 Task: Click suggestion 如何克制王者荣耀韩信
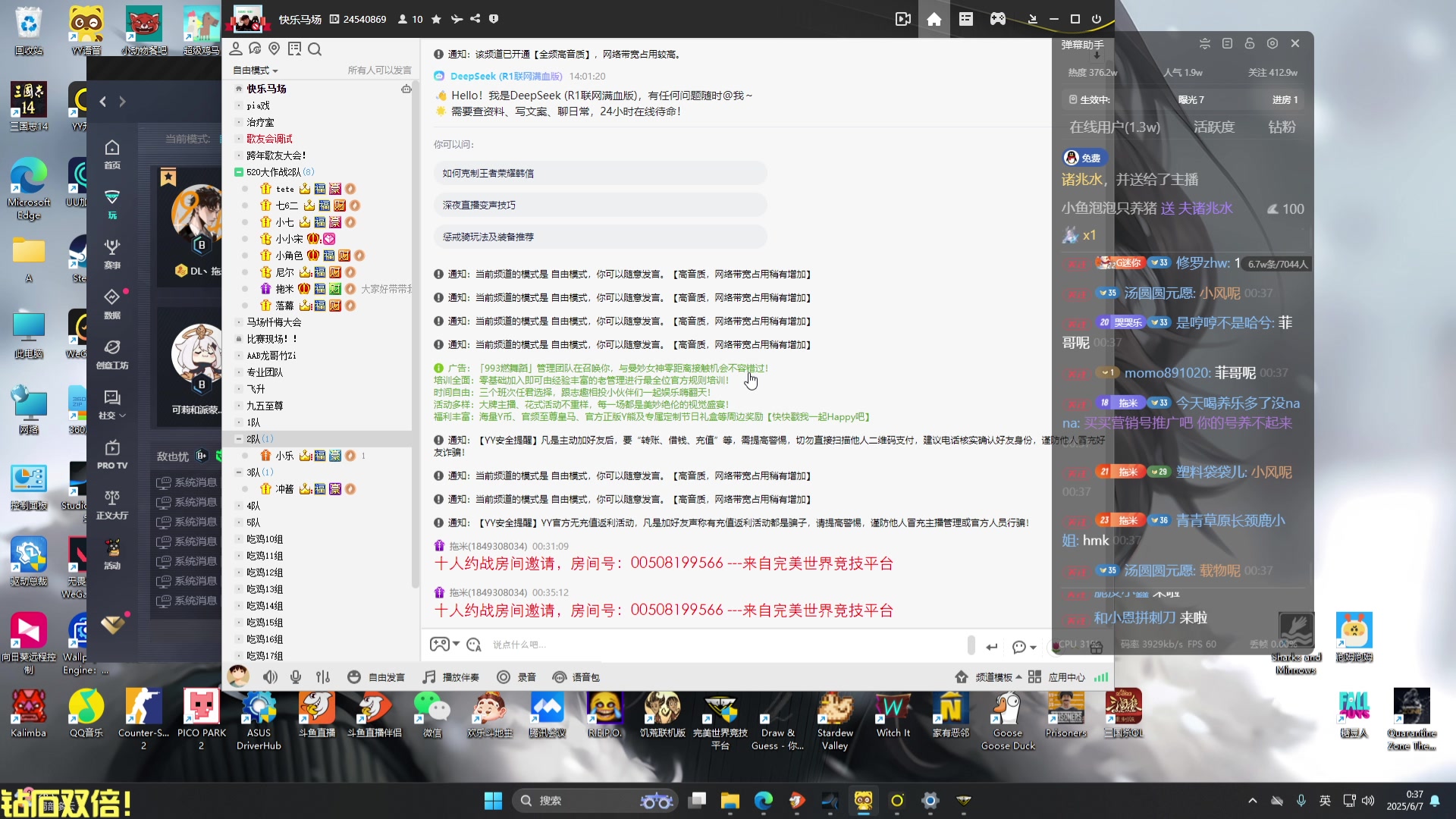coord(600,173)
